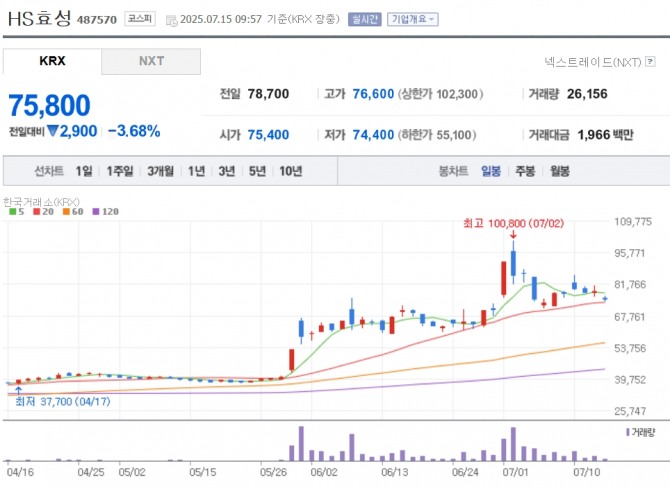The image size is (670, 489).
Task: Click the green 5-day moving average swatch
Action: pos(13,212)
